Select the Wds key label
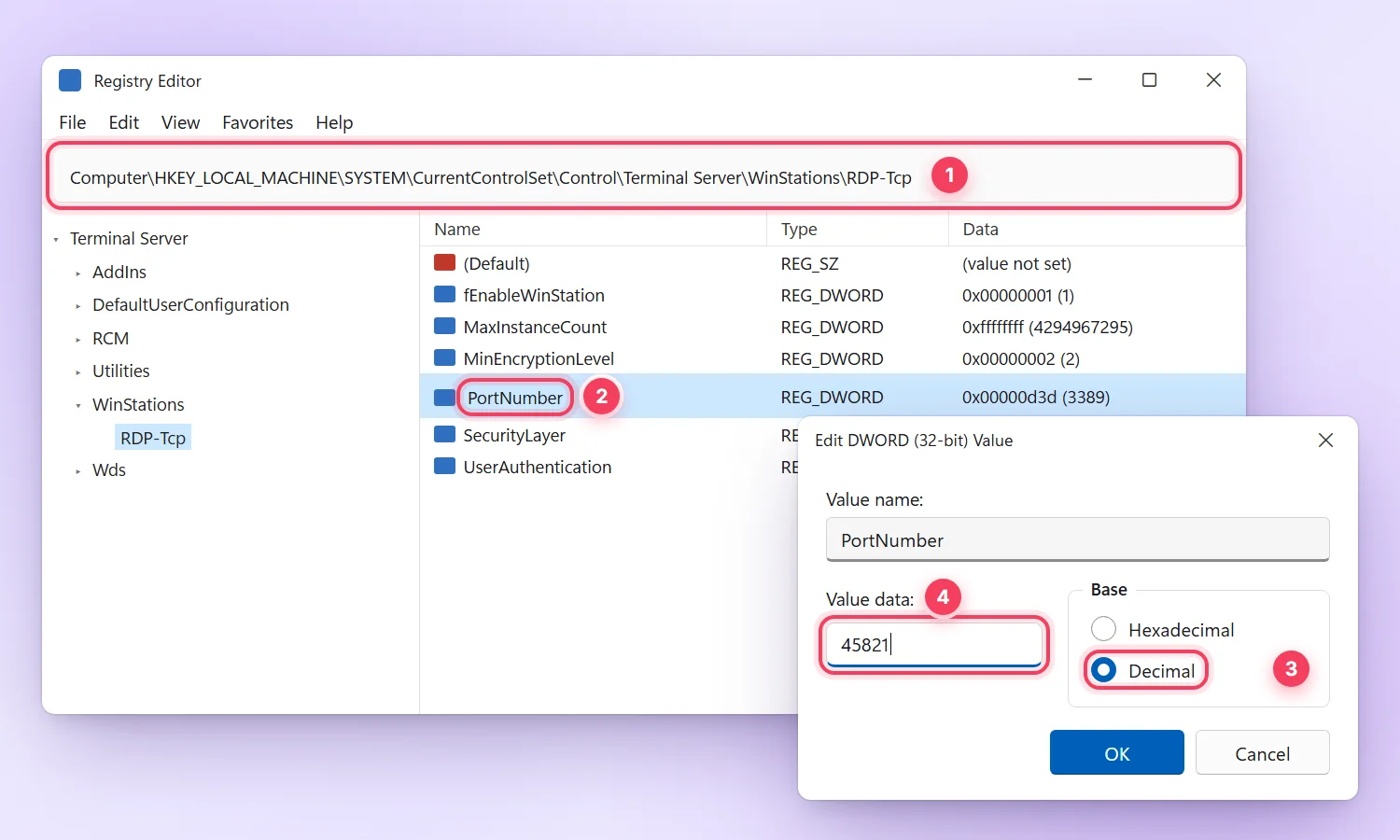 (108, 469)
